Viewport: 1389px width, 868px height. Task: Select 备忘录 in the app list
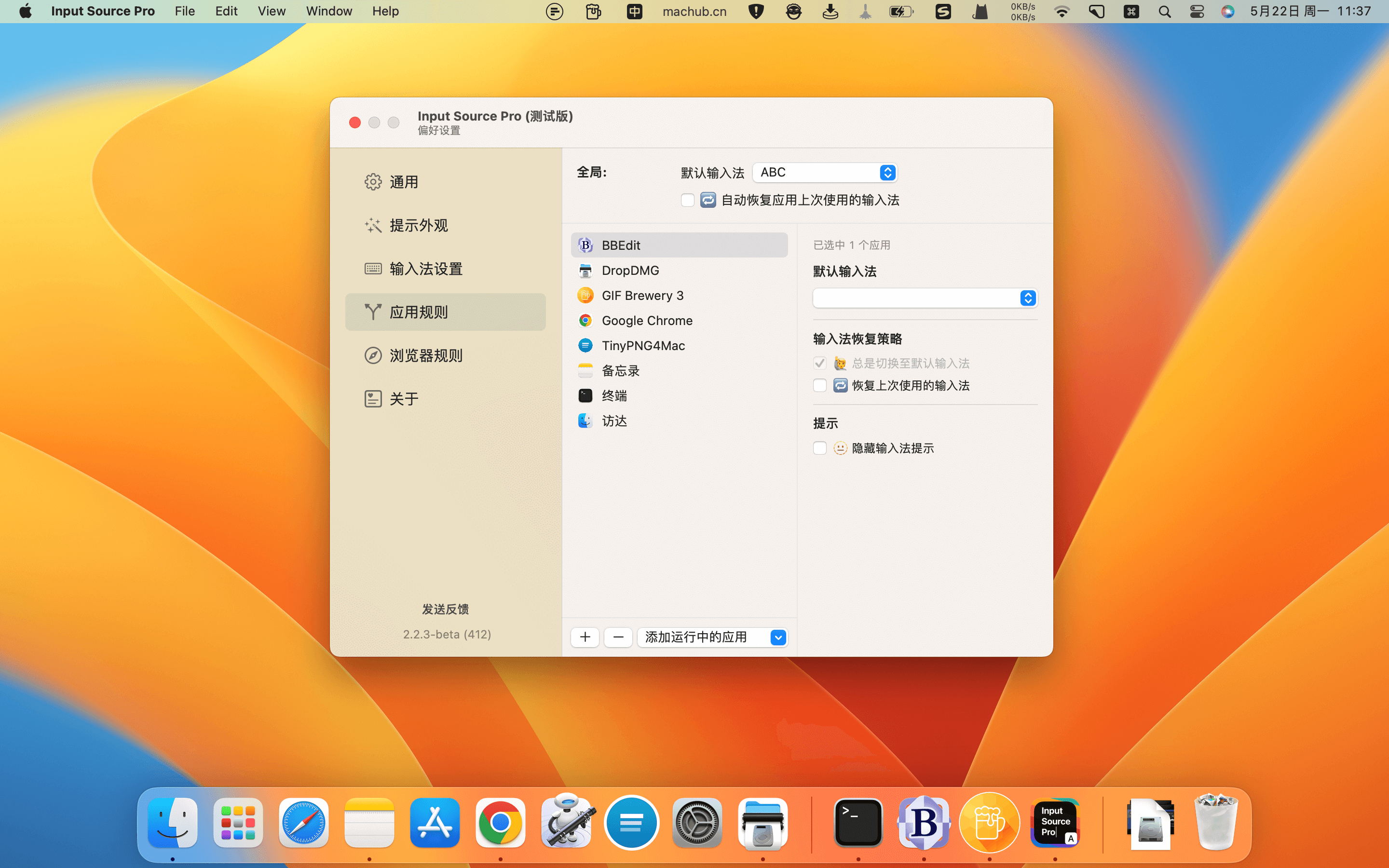679,371
